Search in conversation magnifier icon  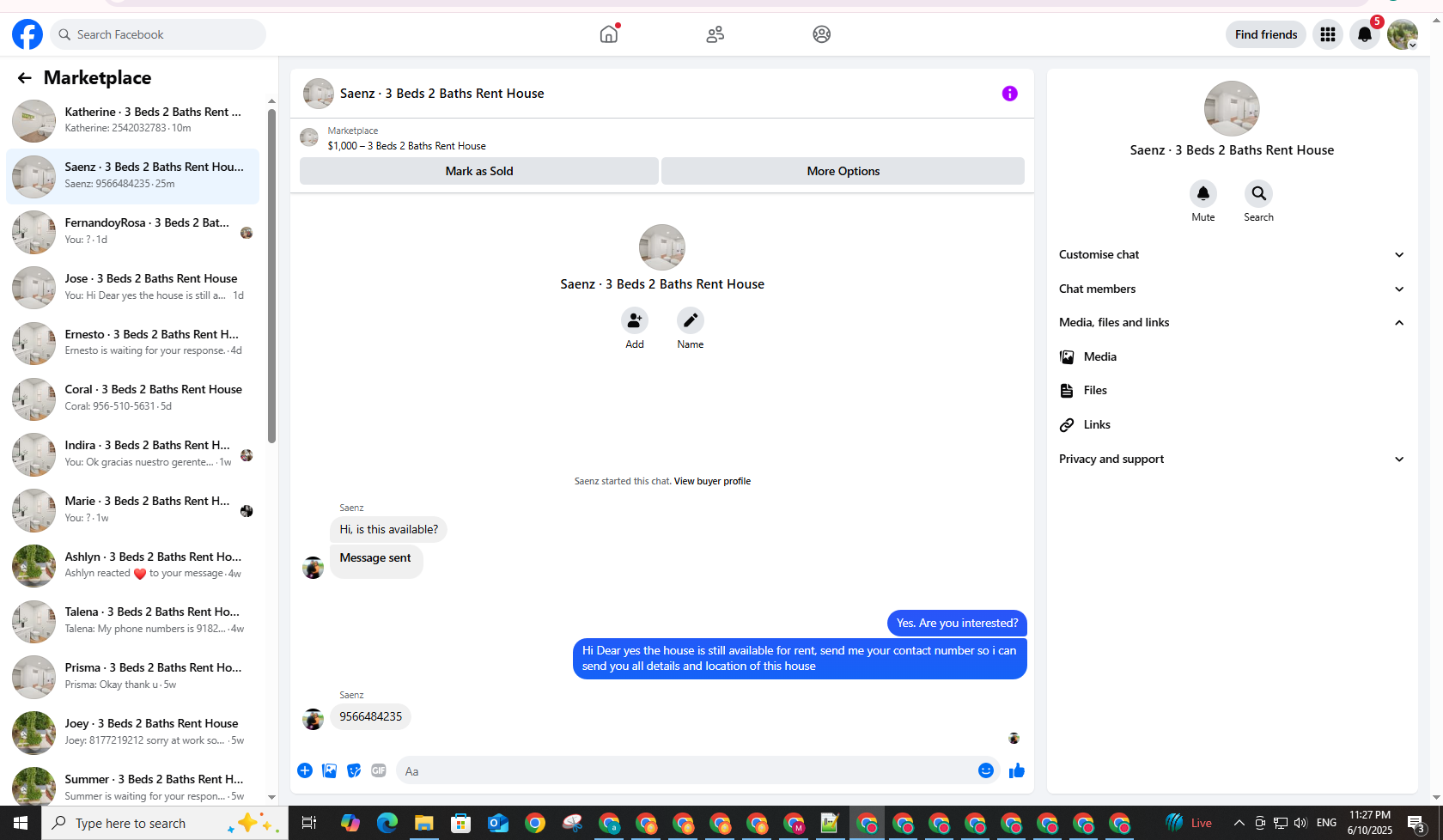tap(1259, 193)
